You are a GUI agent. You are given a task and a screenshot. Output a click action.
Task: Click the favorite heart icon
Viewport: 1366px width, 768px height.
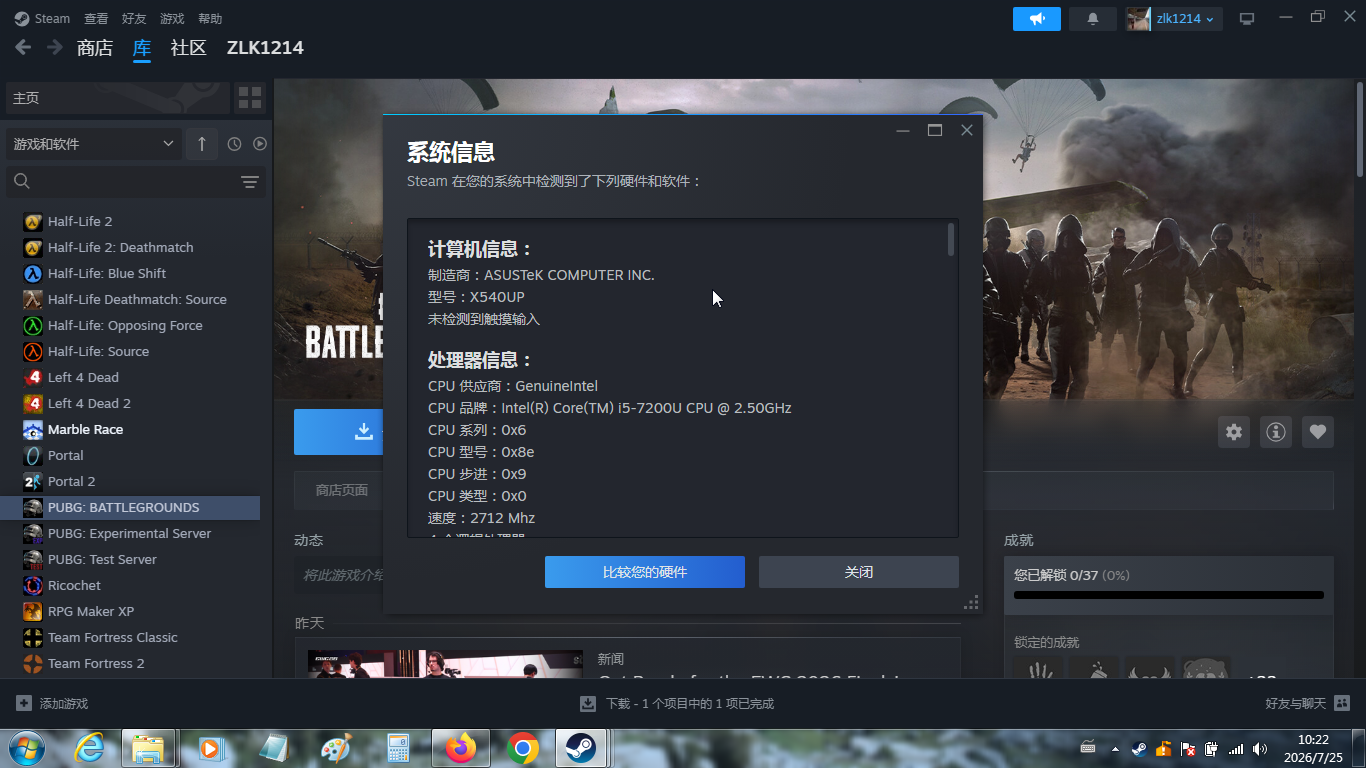coord(1318,432)
